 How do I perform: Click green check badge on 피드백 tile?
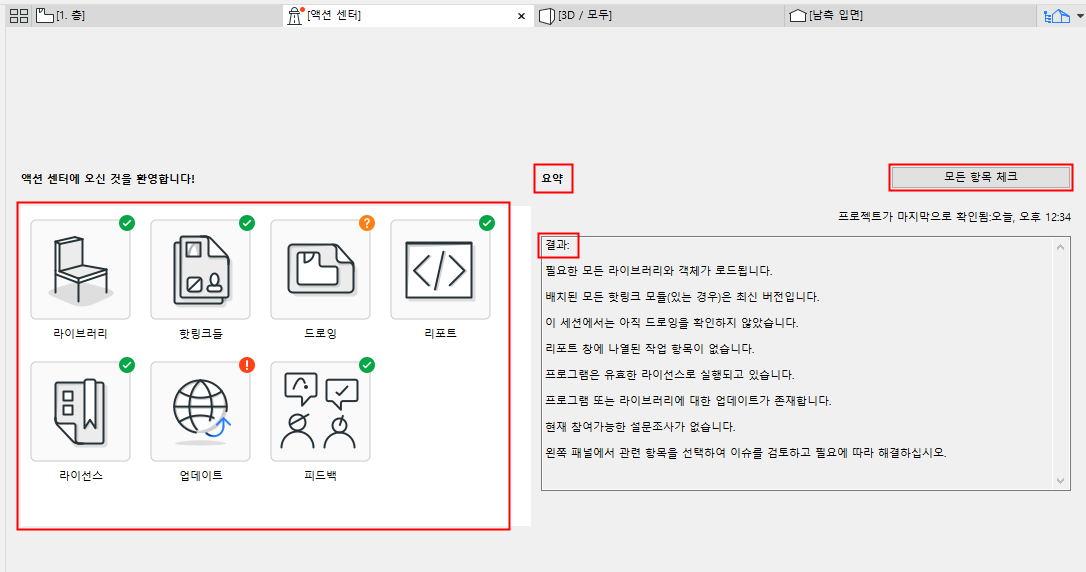366,365
